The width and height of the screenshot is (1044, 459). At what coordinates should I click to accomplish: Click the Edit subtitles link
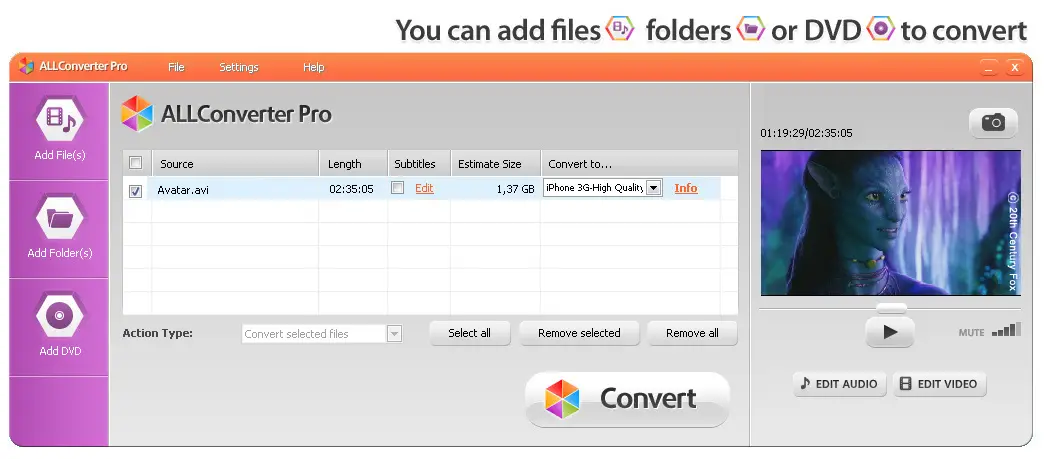coord(424,189)
